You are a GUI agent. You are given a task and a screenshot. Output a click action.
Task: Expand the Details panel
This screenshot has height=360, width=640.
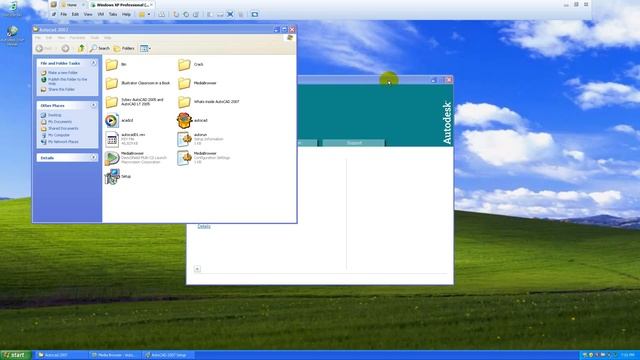pyautogui.click(x=93, y=158)
